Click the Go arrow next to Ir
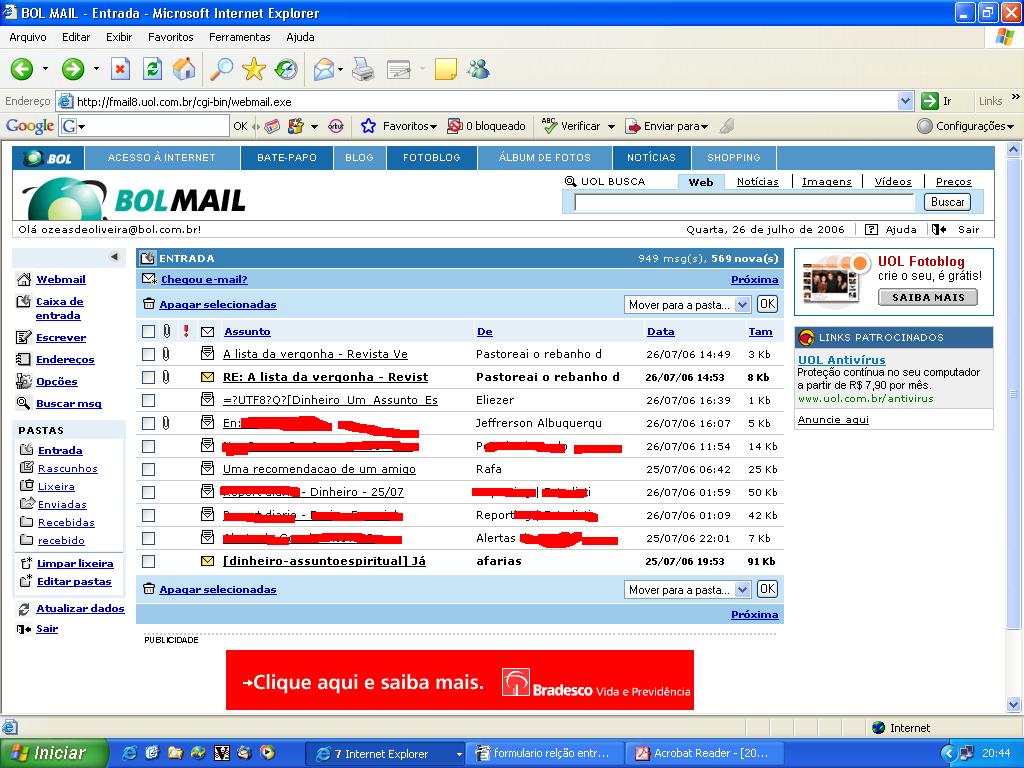This screenshot has width=1024, height=768. tap(929, 101)
